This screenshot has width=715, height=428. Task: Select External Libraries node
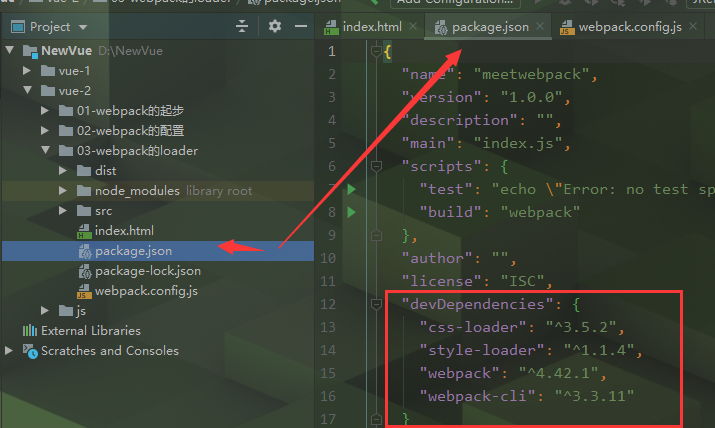[158, 330]
